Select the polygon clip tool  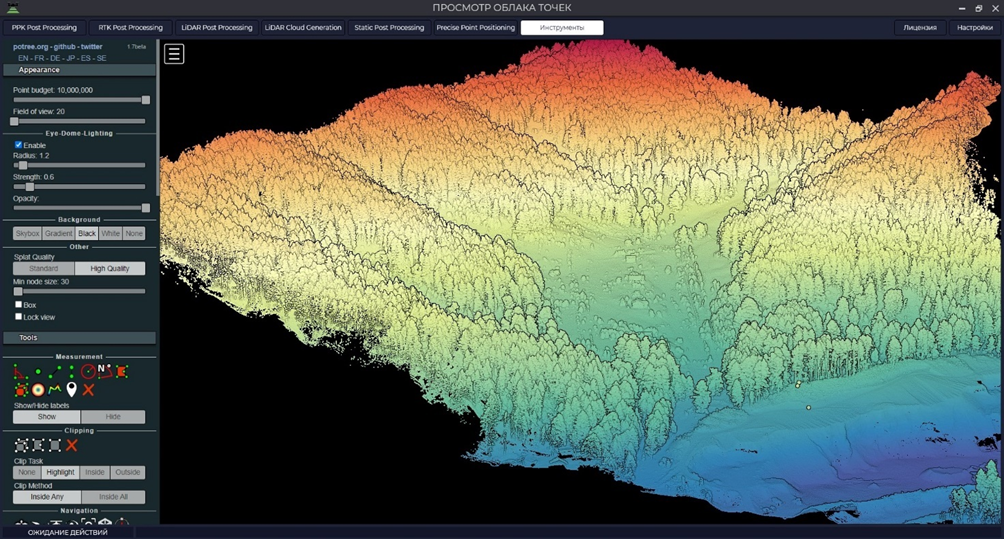(x=38, y=446)
